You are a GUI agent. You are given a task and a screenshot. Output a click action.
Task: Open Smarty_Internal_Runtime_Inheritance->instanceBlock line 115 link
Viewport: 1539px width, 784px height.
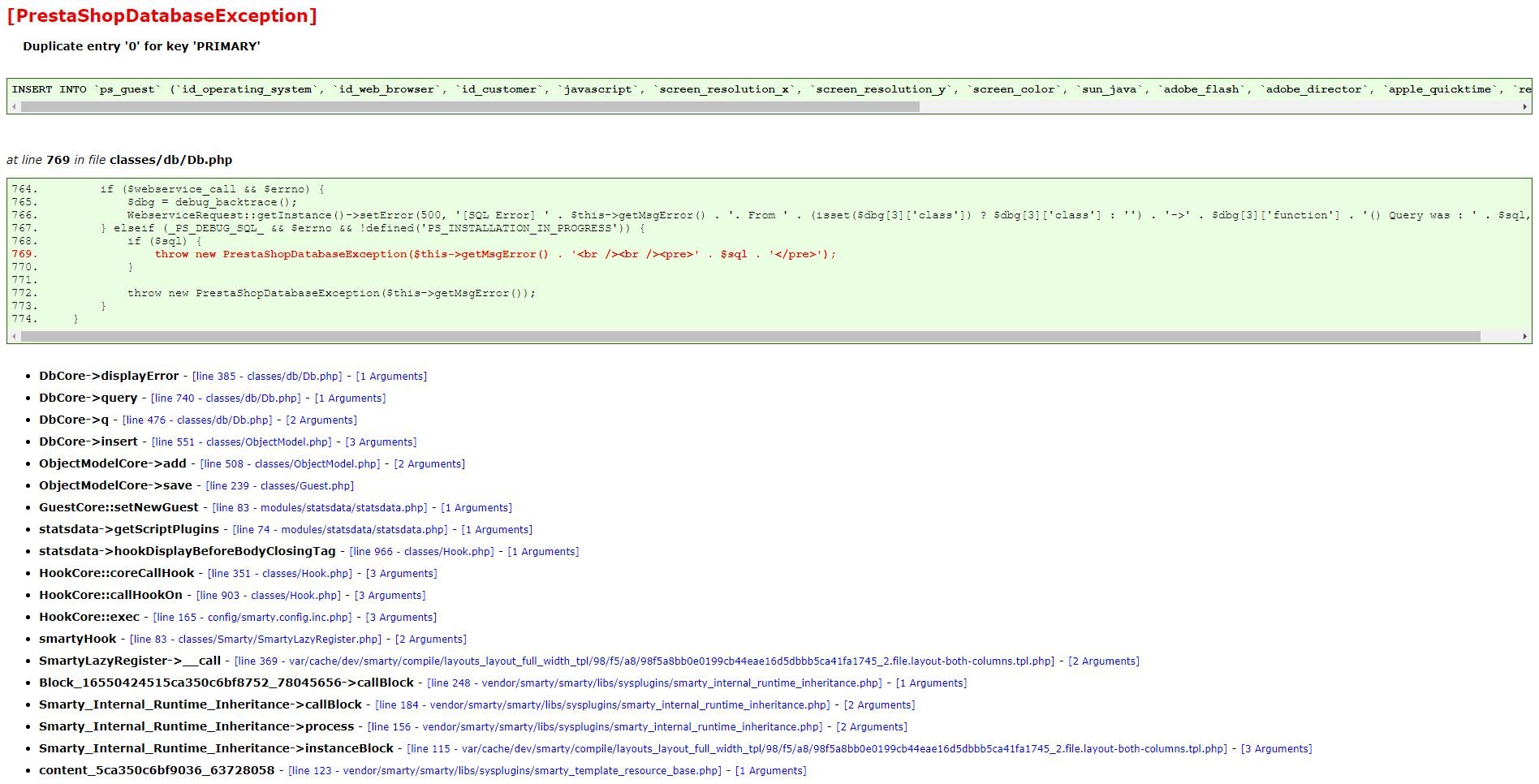(817, 749)
